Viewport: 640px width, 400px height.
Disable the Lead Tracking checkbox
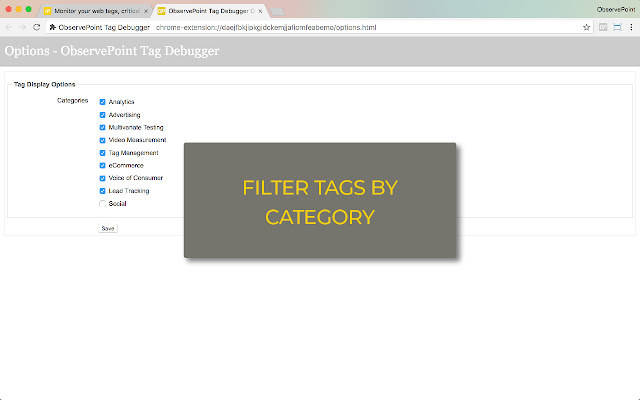pos(102,191)
